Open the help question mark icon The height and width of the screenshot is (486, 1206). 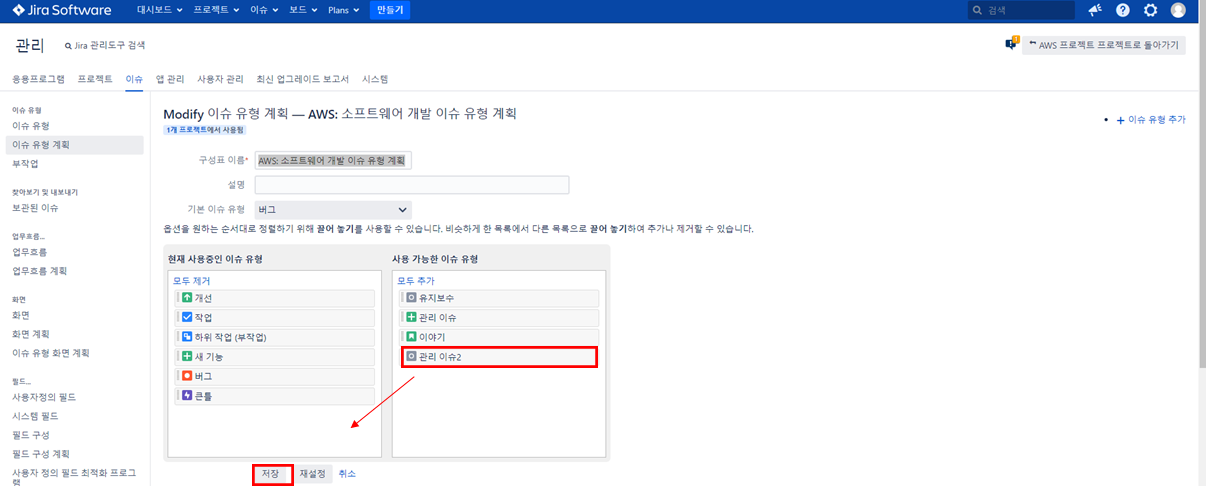1123,10
